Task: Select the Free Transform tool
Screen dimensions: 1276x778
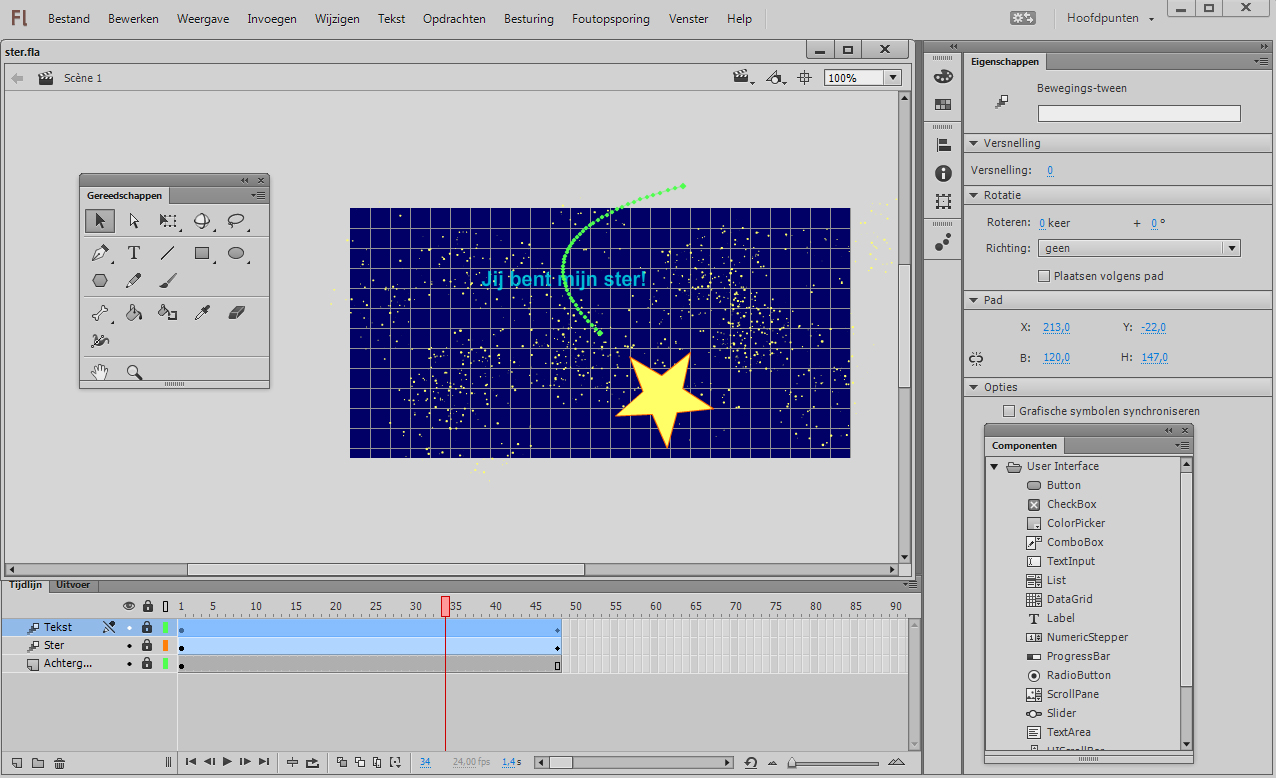Action: tap(168, 221)
